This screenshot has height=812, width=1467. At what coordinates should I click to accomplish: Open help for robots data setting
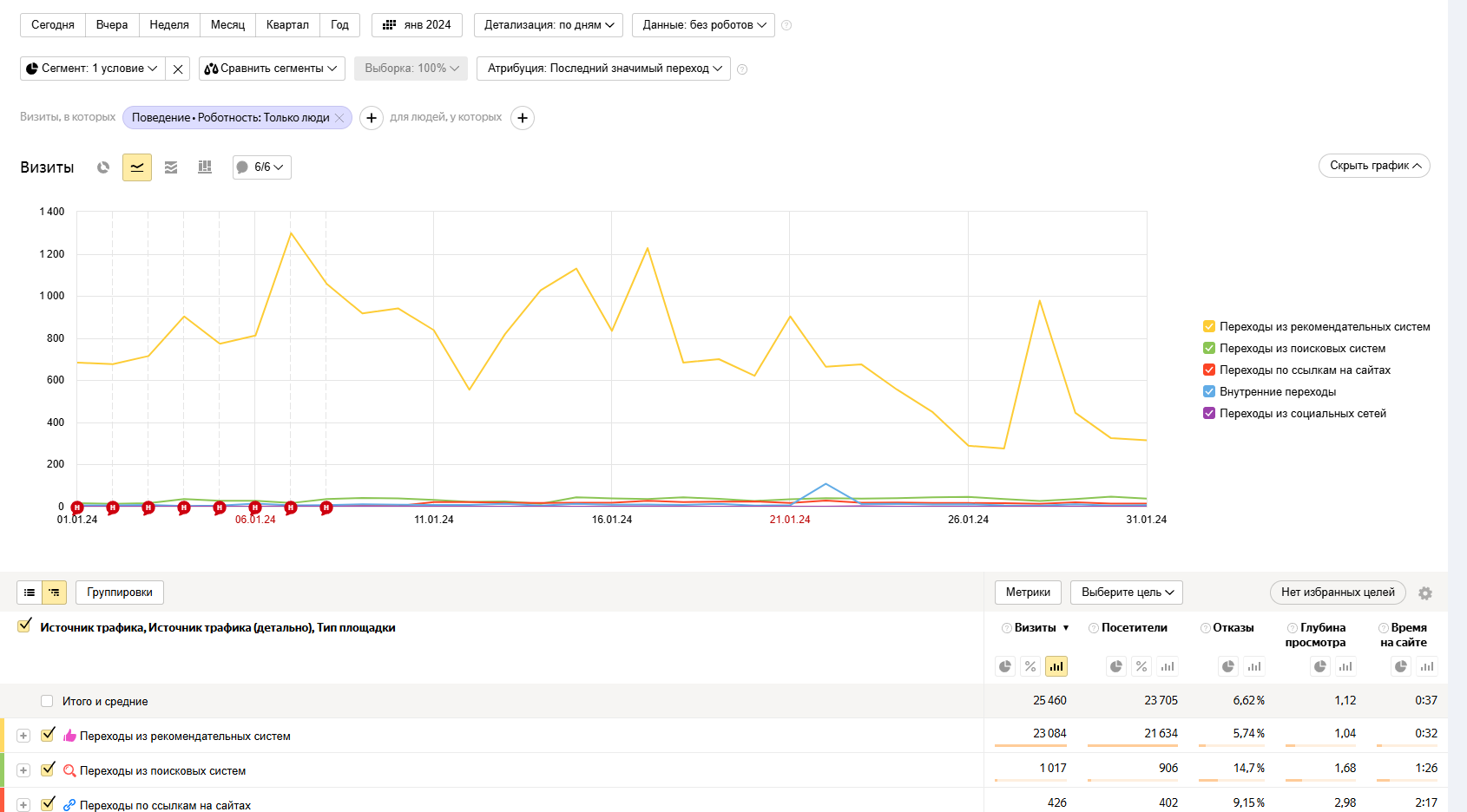tap(786, 25)
